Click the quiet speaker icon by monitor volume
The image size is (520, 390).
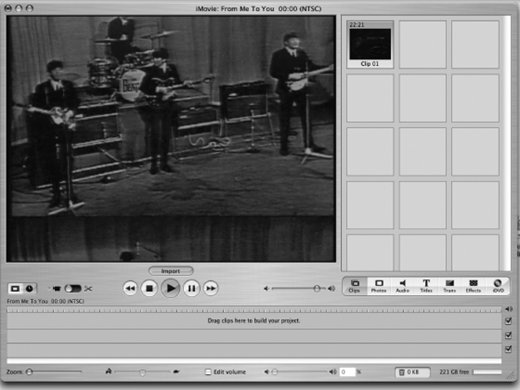coord(266,289)
